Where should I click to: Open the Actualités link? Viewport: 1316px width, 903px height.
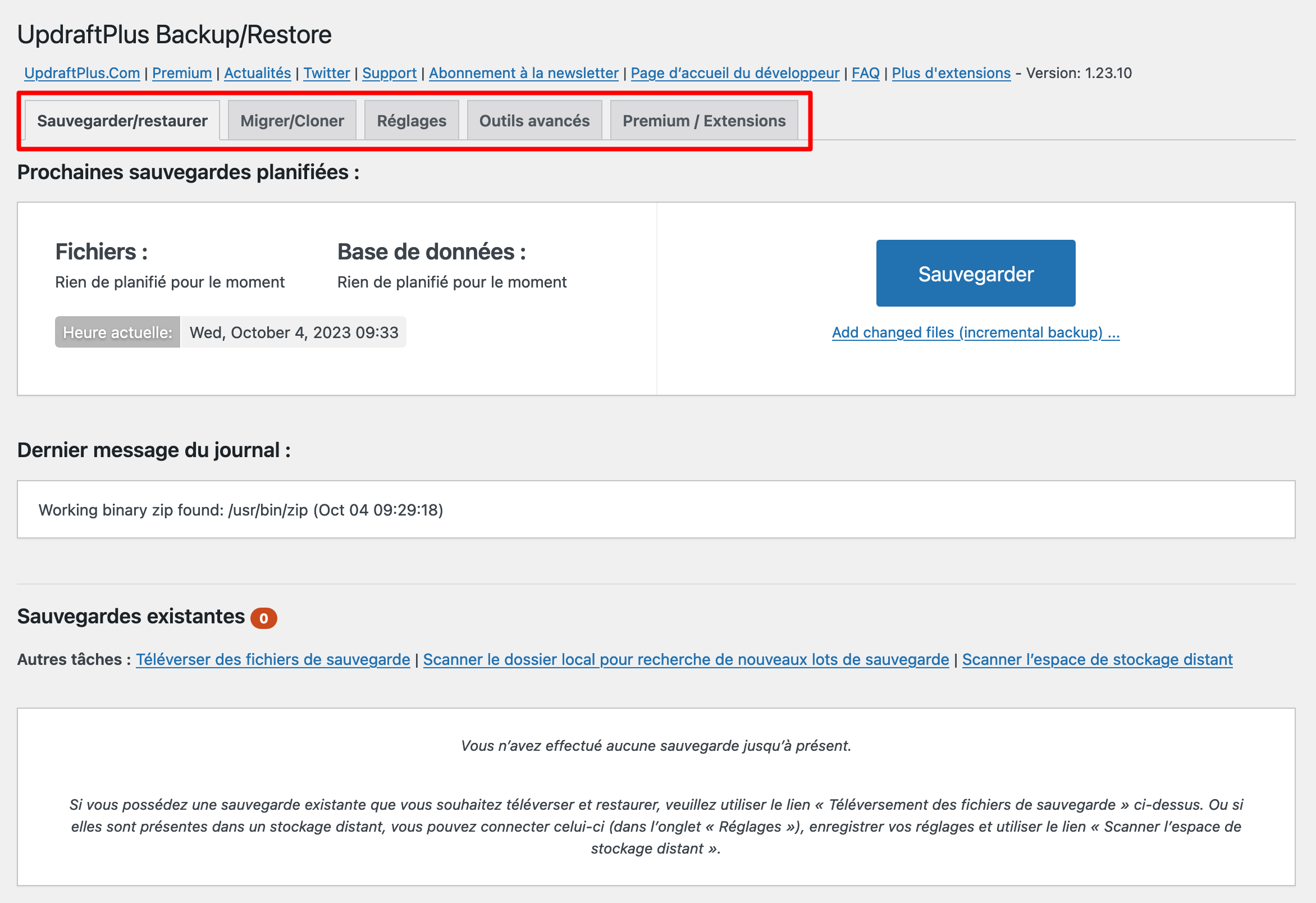(257, 73)
